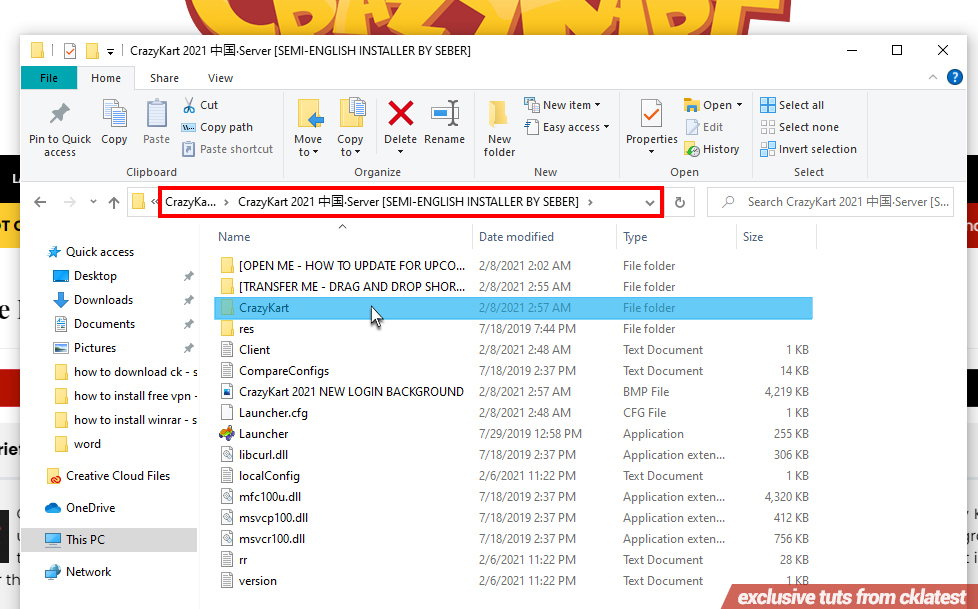Create a New folder from the ribbon

[x=499, y=127]
